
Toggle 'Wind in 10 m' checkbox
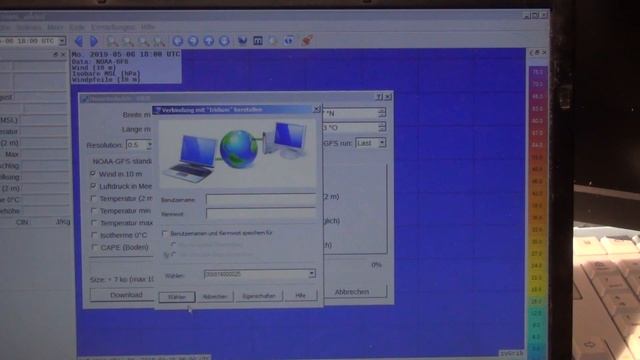point(93,173)
